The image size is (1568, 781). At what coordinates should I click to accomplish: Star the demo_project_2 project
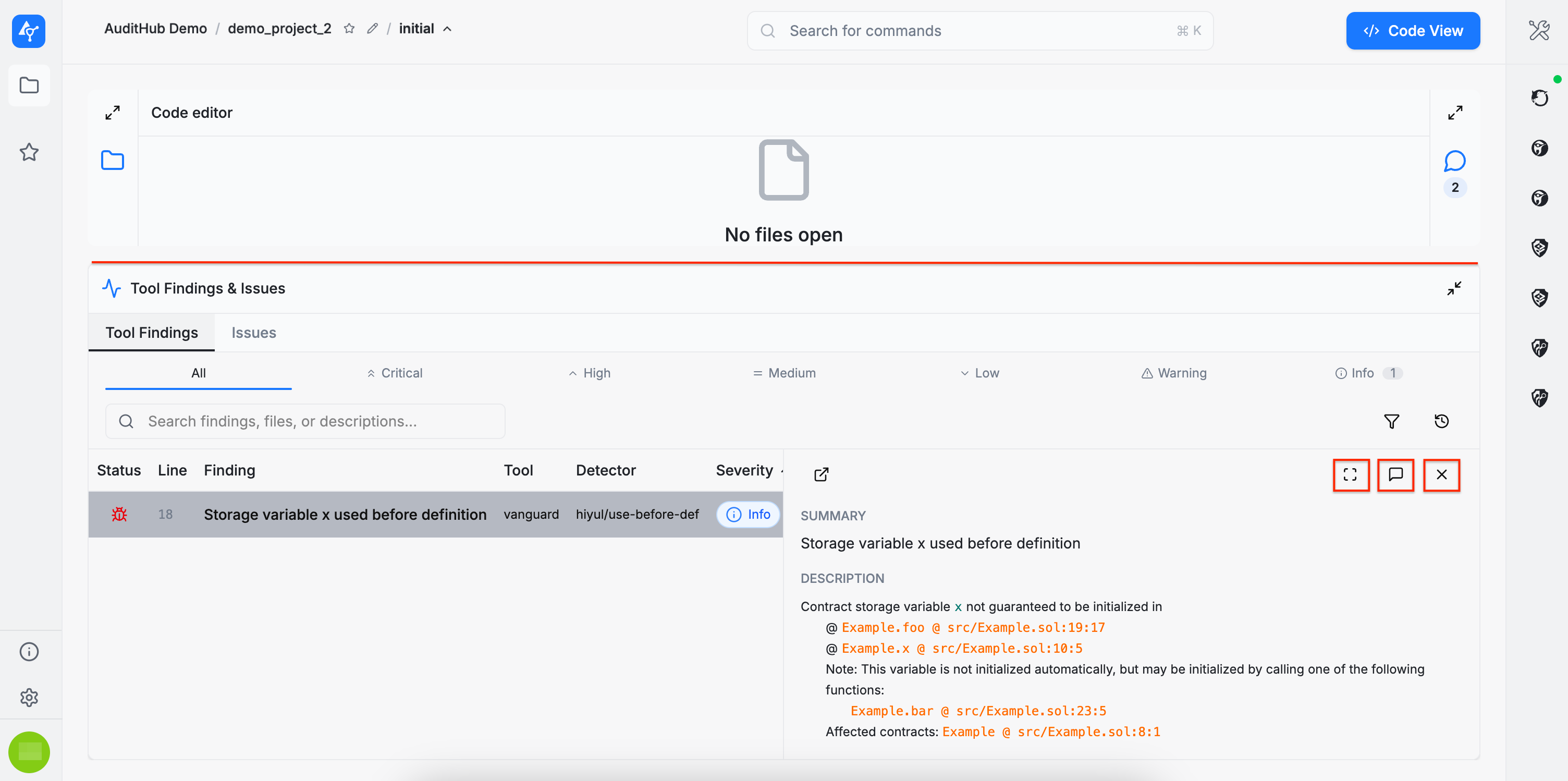(349, 29)
